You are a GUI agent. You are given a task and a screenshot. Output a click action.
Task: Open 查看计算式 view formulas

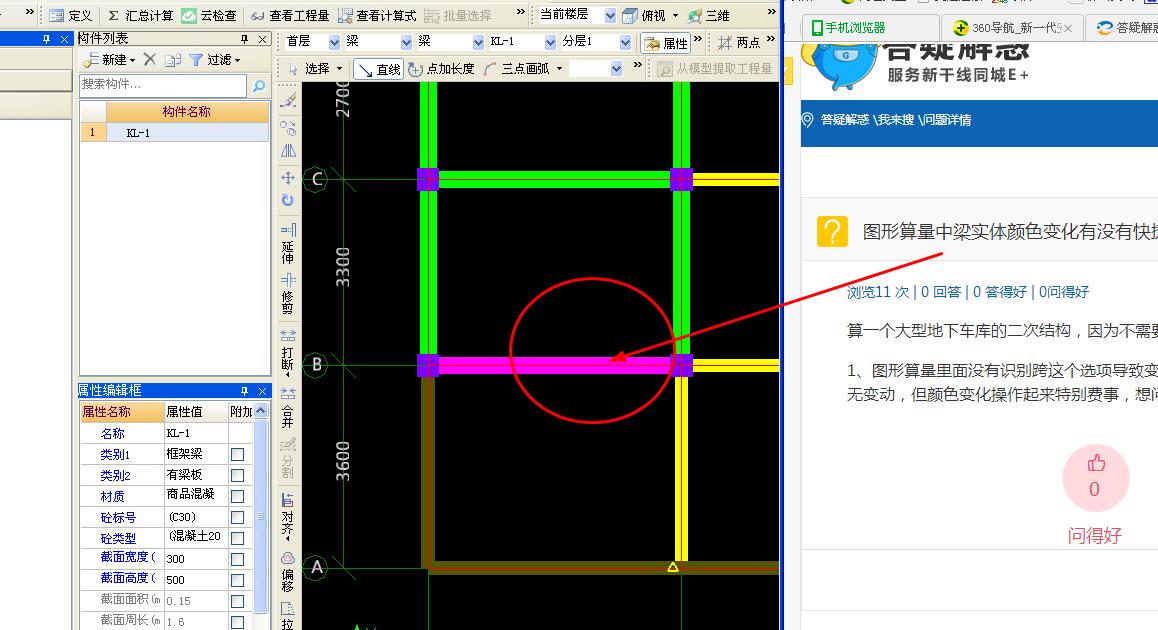coord(377,16)
